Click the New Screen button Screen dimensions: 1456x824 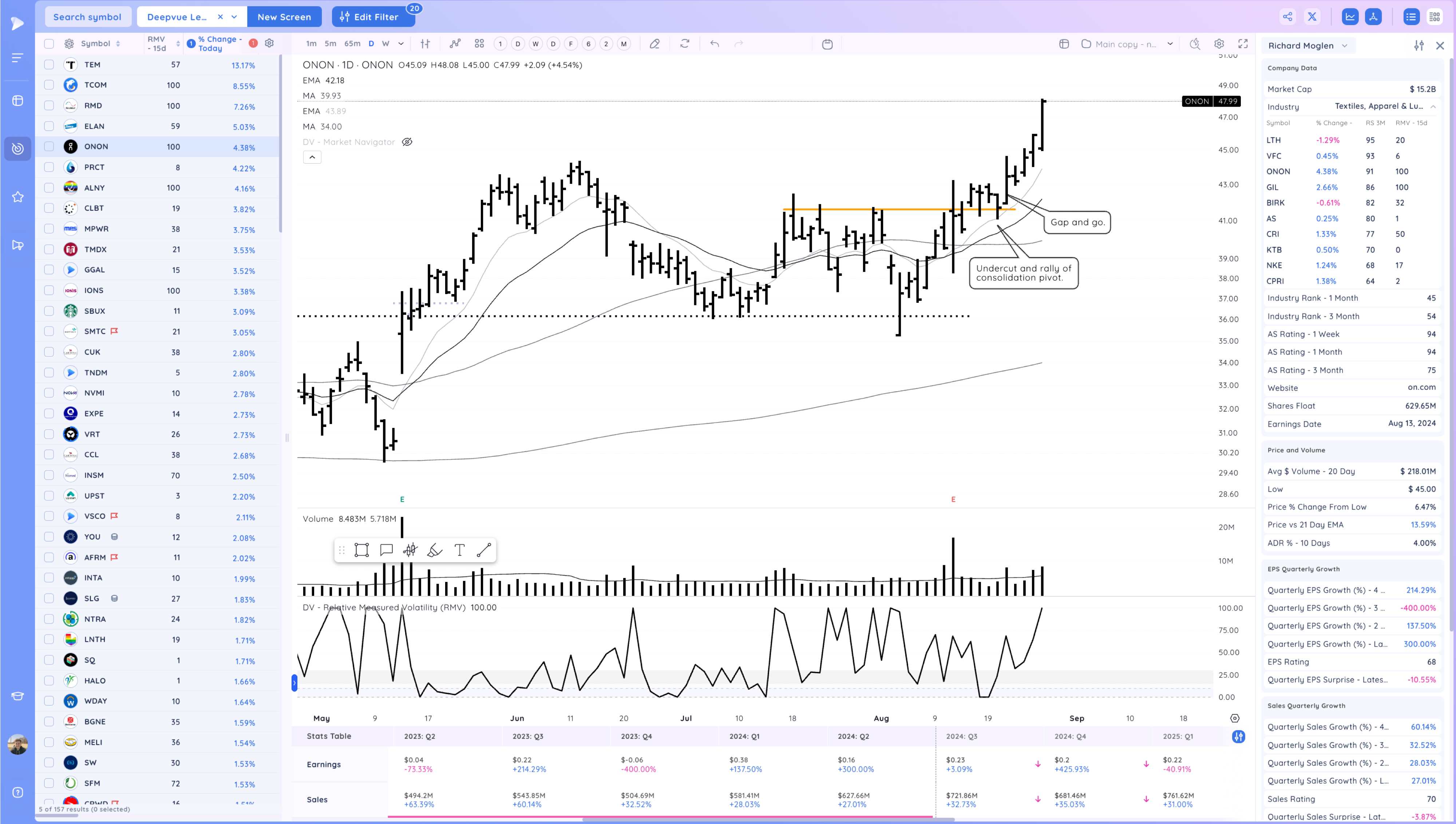284,17
